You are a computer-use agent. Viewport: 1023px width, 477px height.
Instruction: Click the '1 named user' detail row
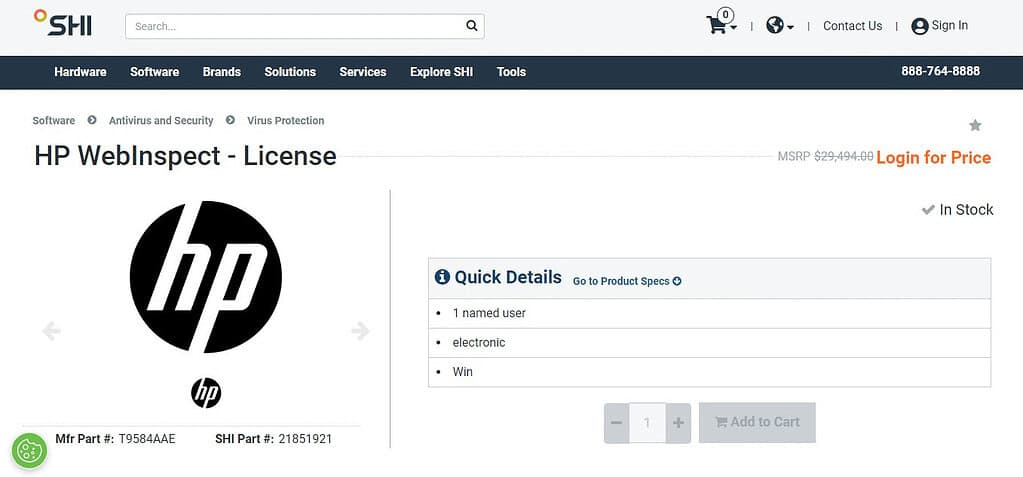click(709, 313)
